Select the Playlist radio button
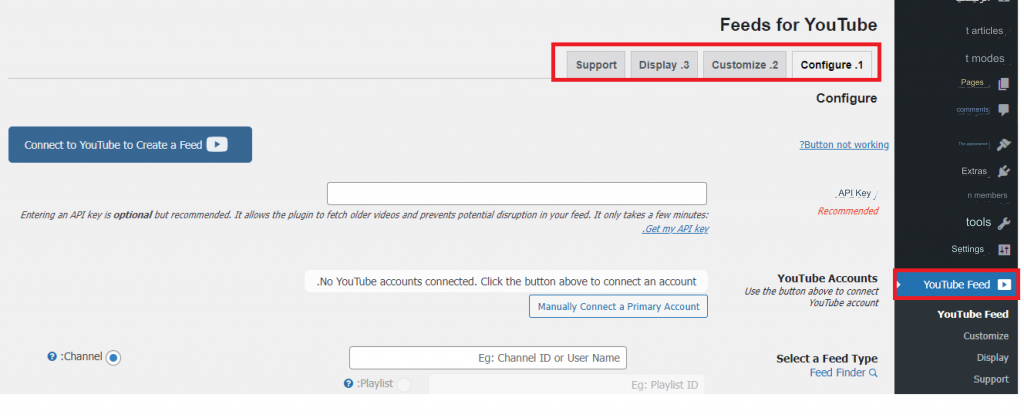Viewport: 1024px width, 418px height. [x=404, y=385]
